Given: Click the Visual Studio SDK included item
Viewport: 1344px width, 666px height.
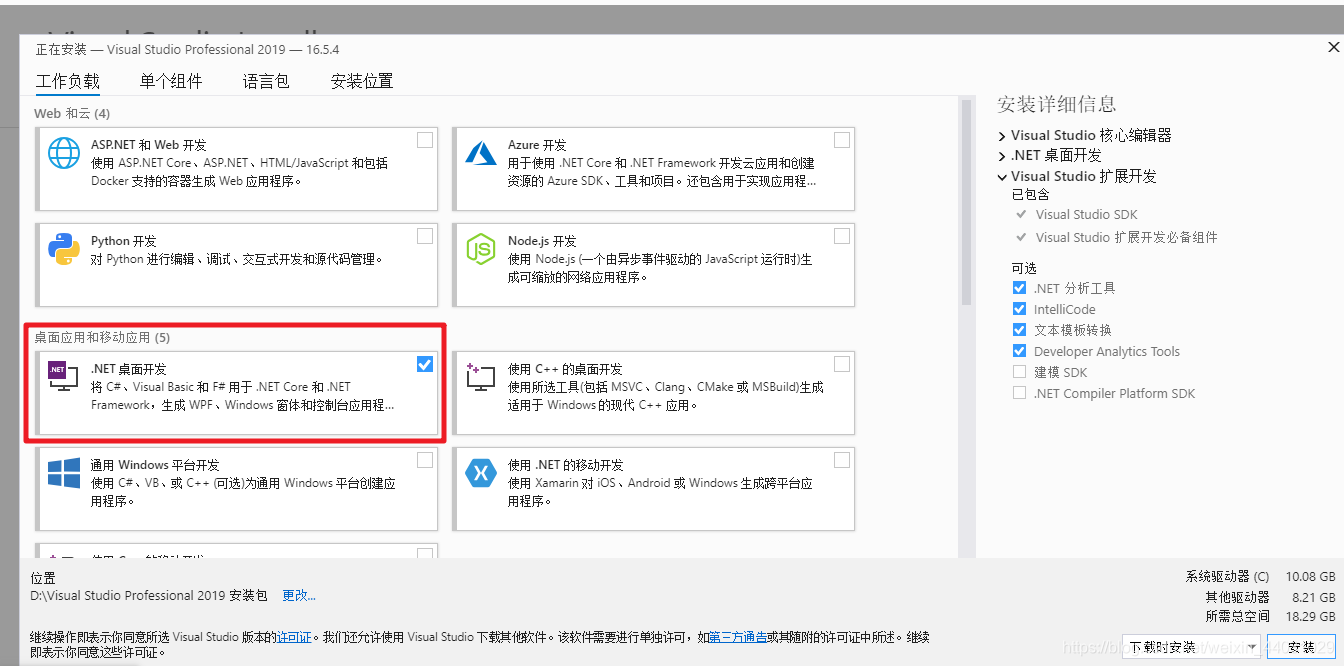Looking at the screenshot, I should [1086, 215].
